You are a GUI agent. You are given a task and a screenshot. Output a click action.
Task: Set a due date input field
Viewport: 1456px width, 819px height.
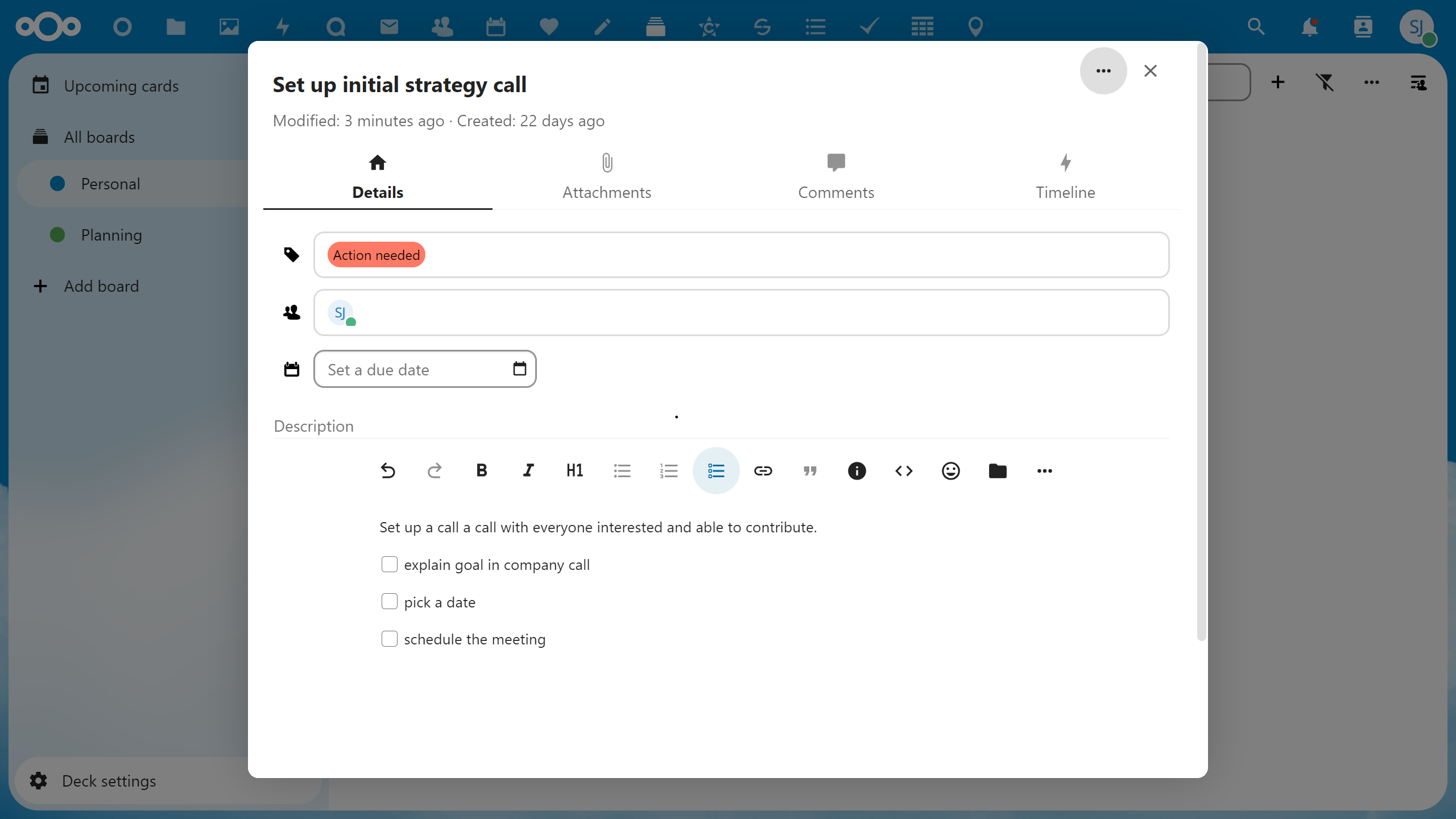[x=425, y=370]
